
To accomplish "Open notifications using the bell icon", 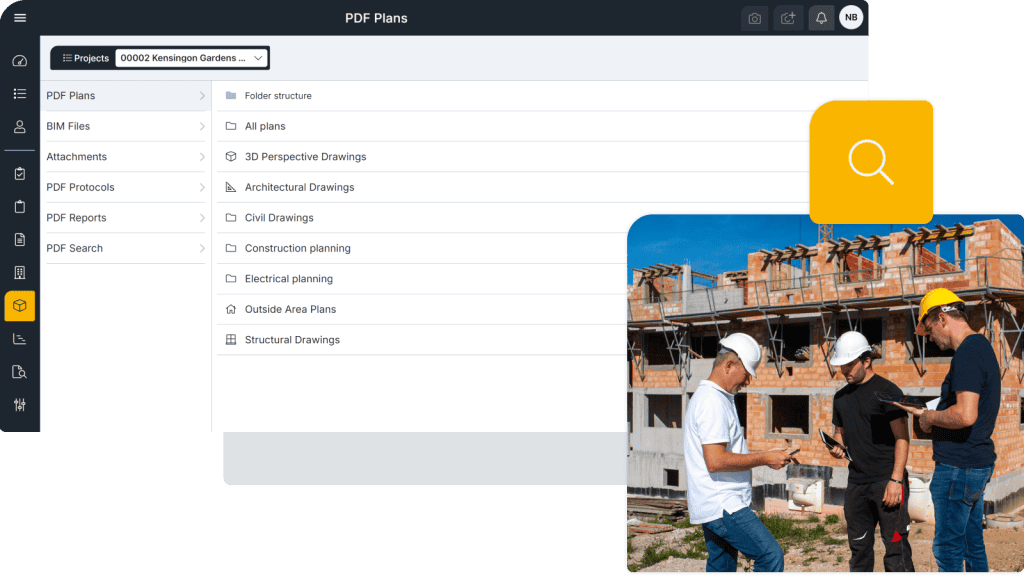I will coord(821,17).
